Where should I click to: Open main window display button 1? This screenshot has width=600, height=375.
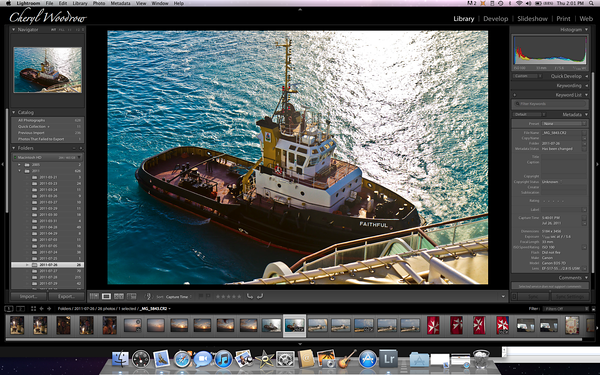8,308
